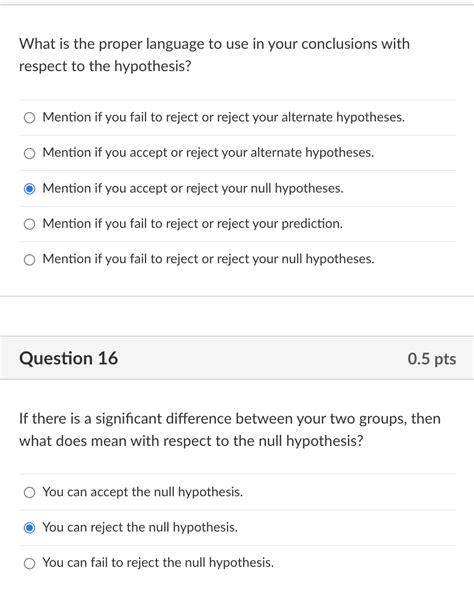Select radio 'accept or reject your alternate hypotheses'

(29, 153)
